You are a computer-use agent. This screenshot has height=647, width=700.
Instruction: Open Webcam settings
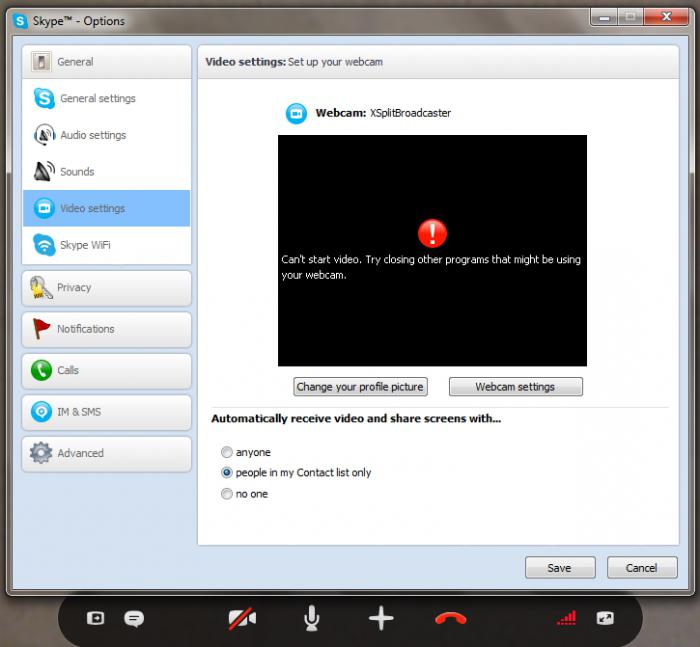(516, 387)
